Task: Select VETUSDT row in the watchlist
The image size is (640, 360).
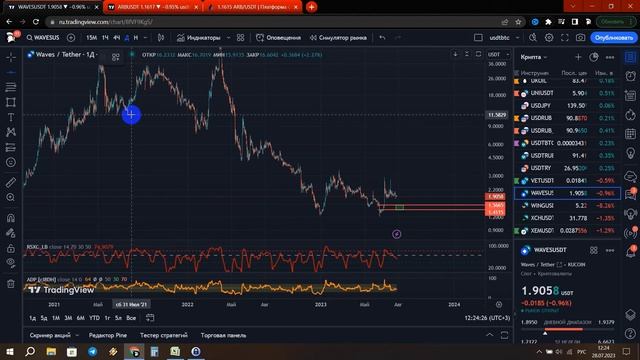Action: click(567, 180)
